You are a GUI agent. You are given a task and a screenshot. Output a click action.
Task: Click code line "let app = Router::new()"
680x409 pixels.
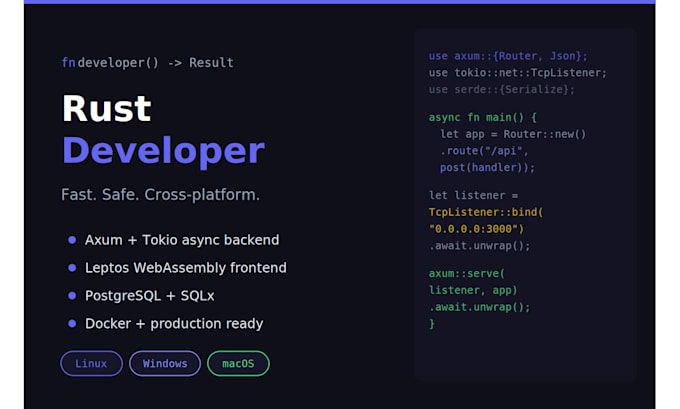point(513,134)
